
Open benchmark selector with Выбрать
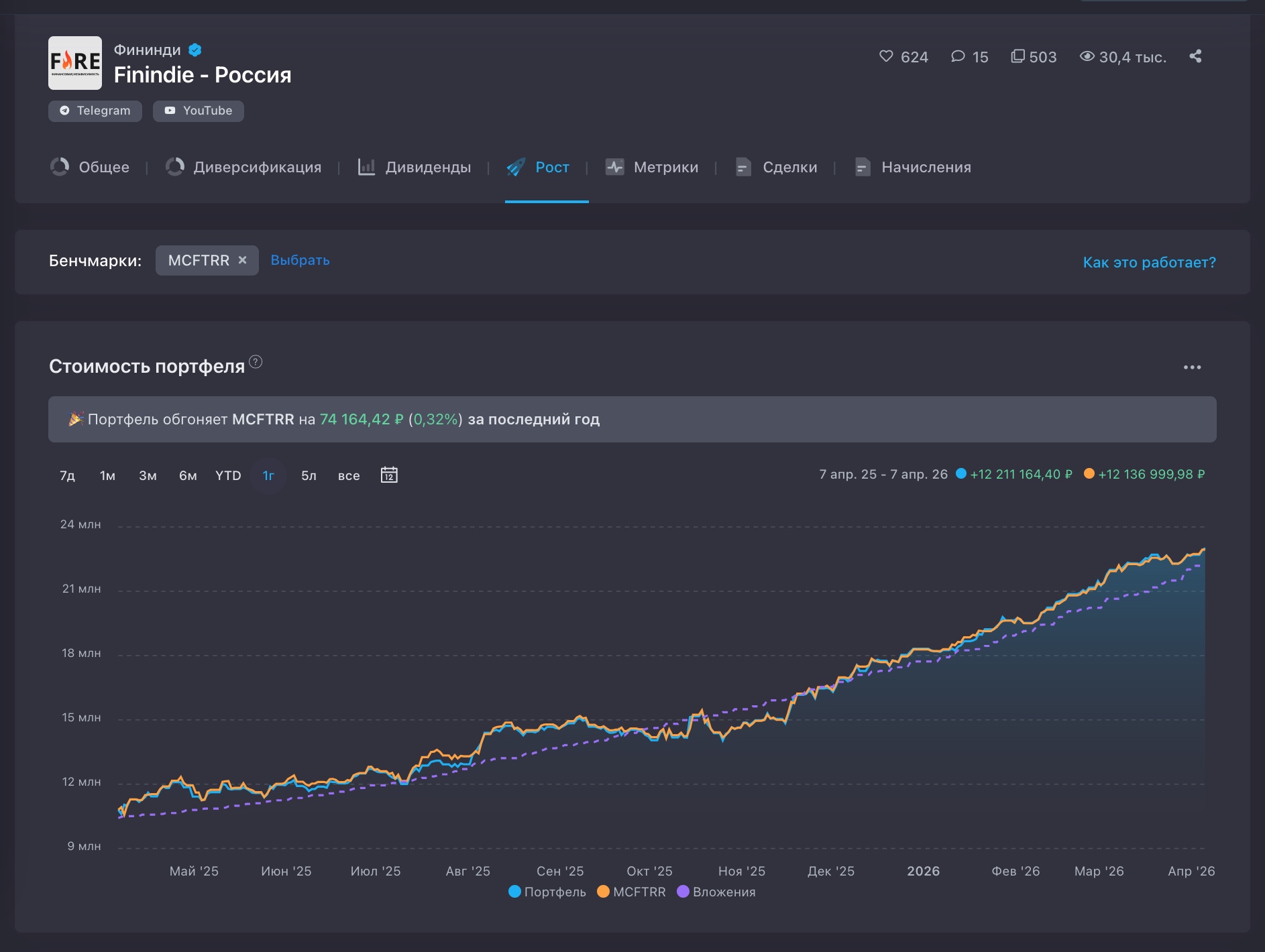click(x=300, y=260)
